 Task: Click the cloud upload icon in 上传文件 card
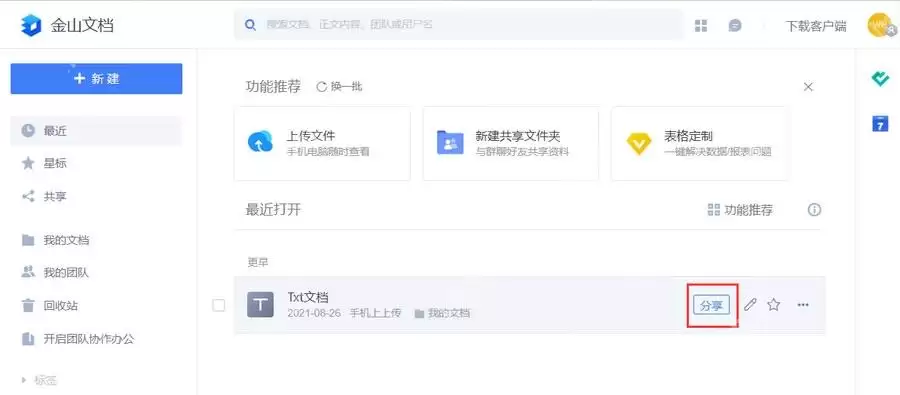(261, 142)
